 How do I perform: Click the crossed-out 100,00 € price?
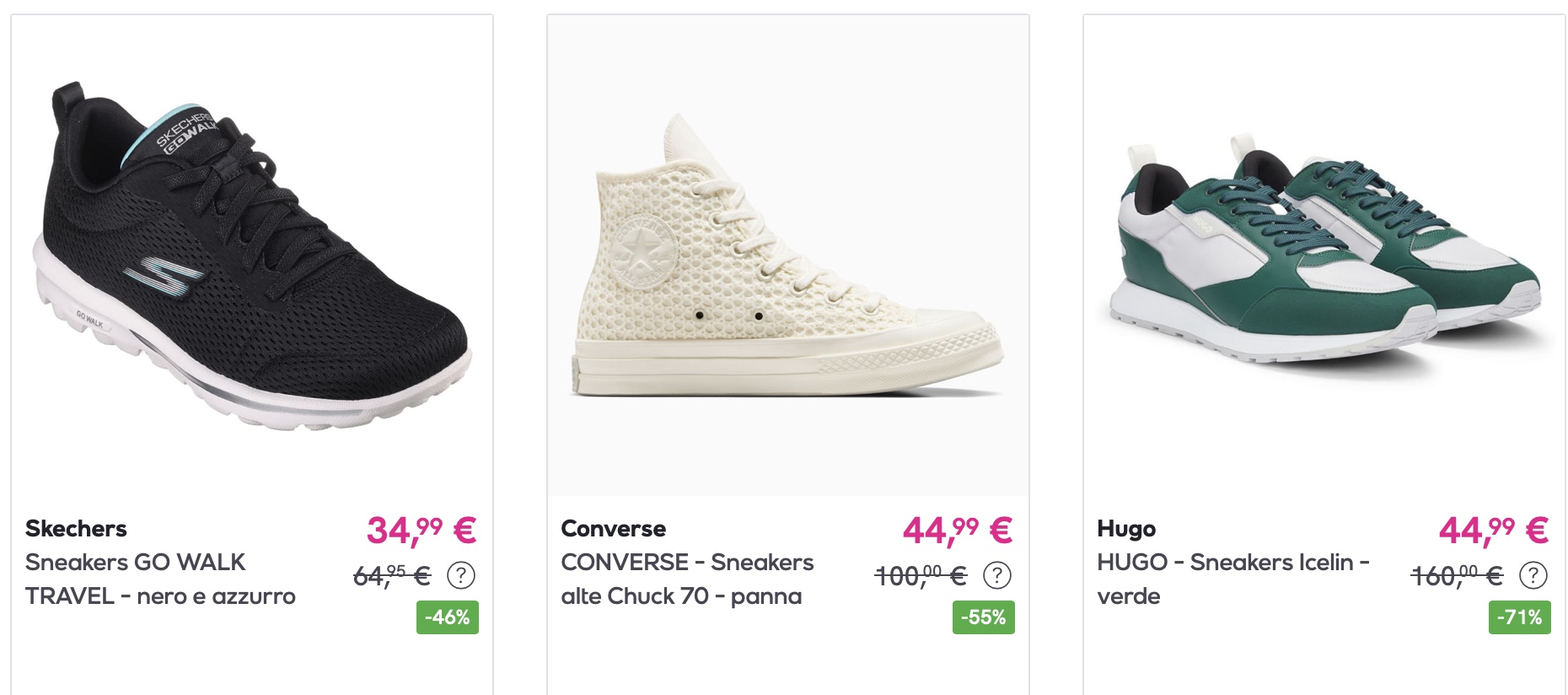point(921,576)
